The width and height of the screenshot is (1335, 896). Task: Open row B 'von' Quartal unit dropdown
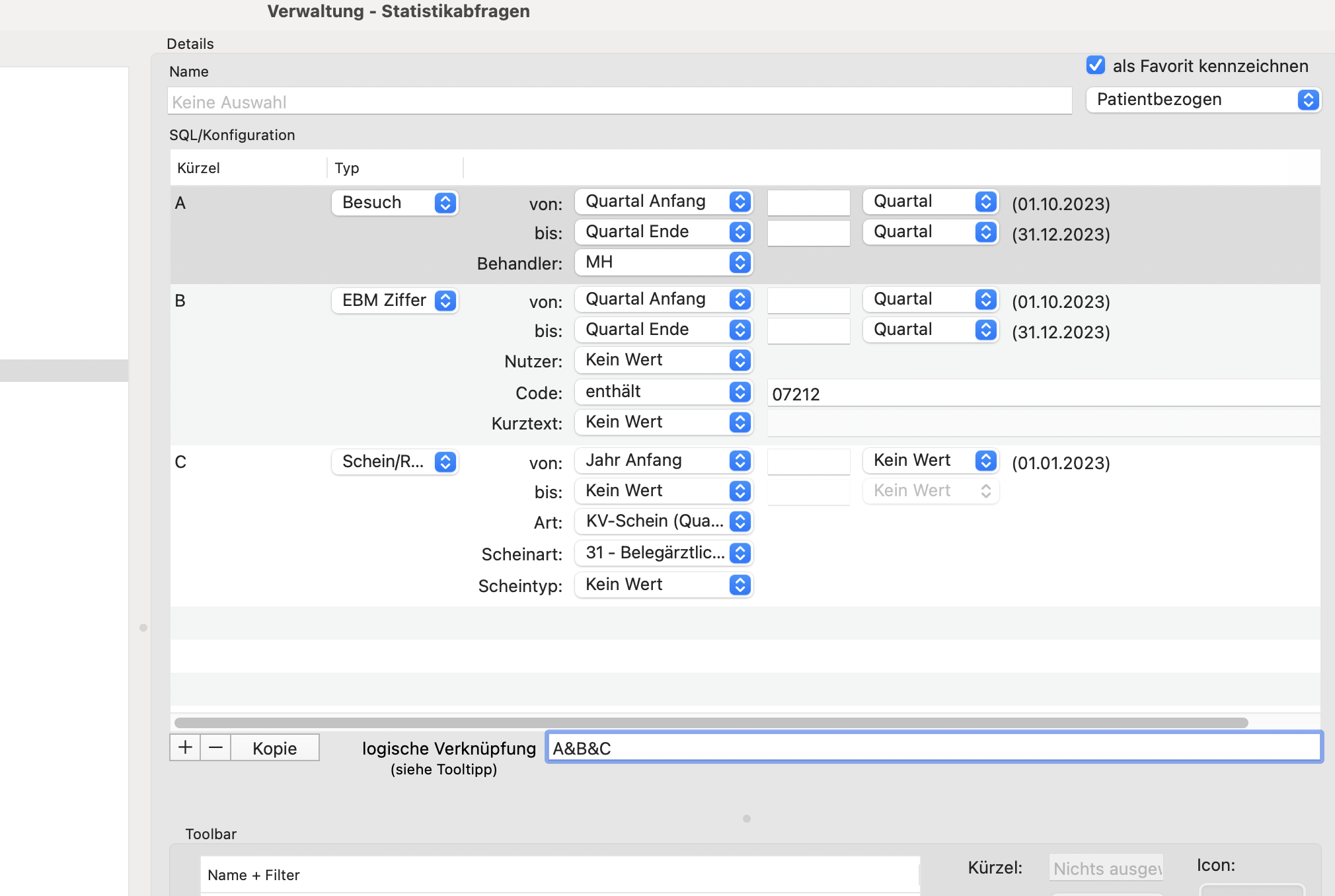[930, 299]
